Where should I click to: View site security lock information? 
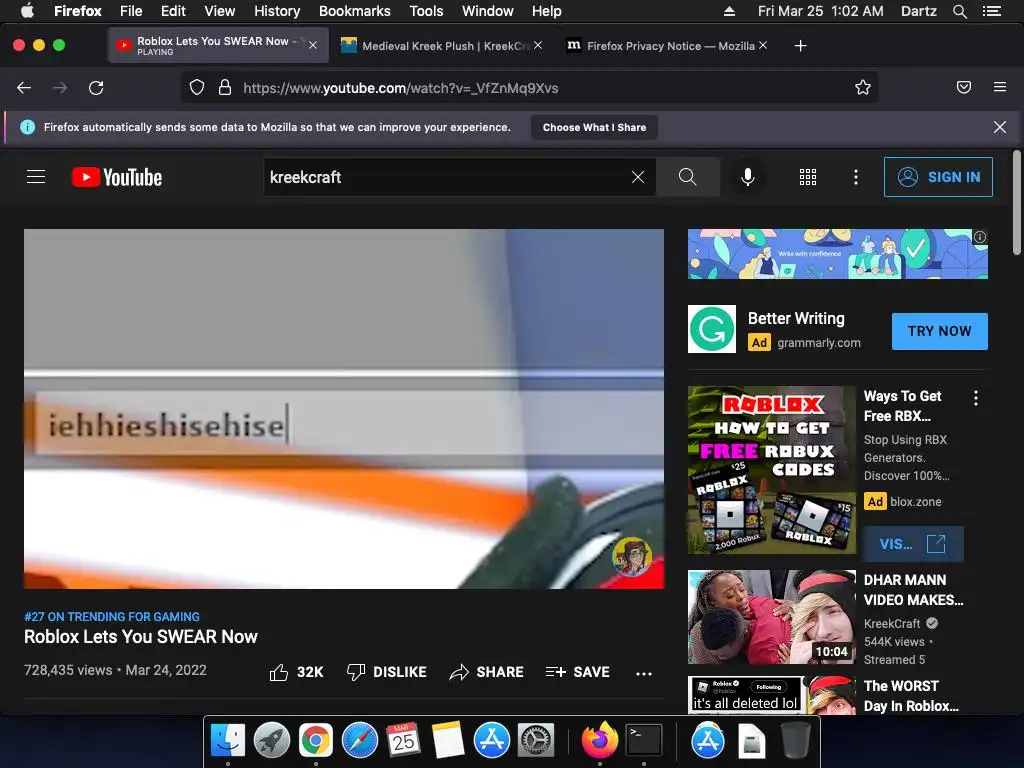point(225,88)
